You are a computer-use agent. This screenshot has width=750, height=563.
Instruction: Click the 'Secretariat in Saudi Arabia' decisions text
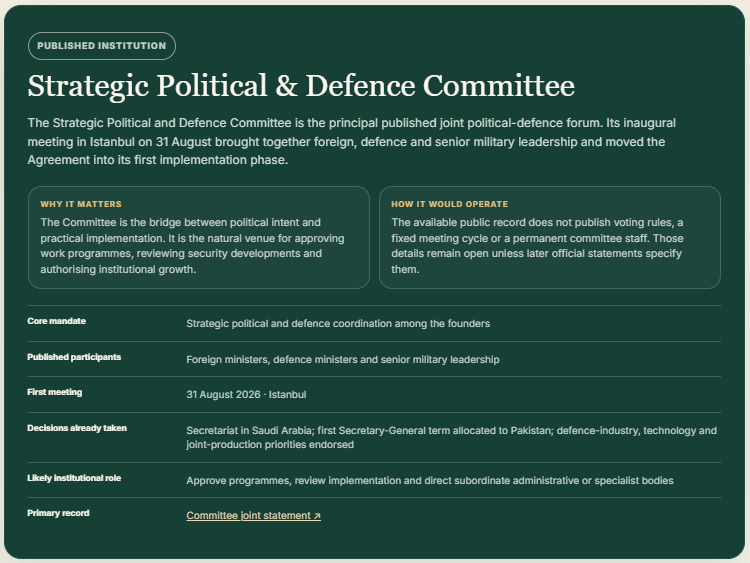(x=452, y=438)
